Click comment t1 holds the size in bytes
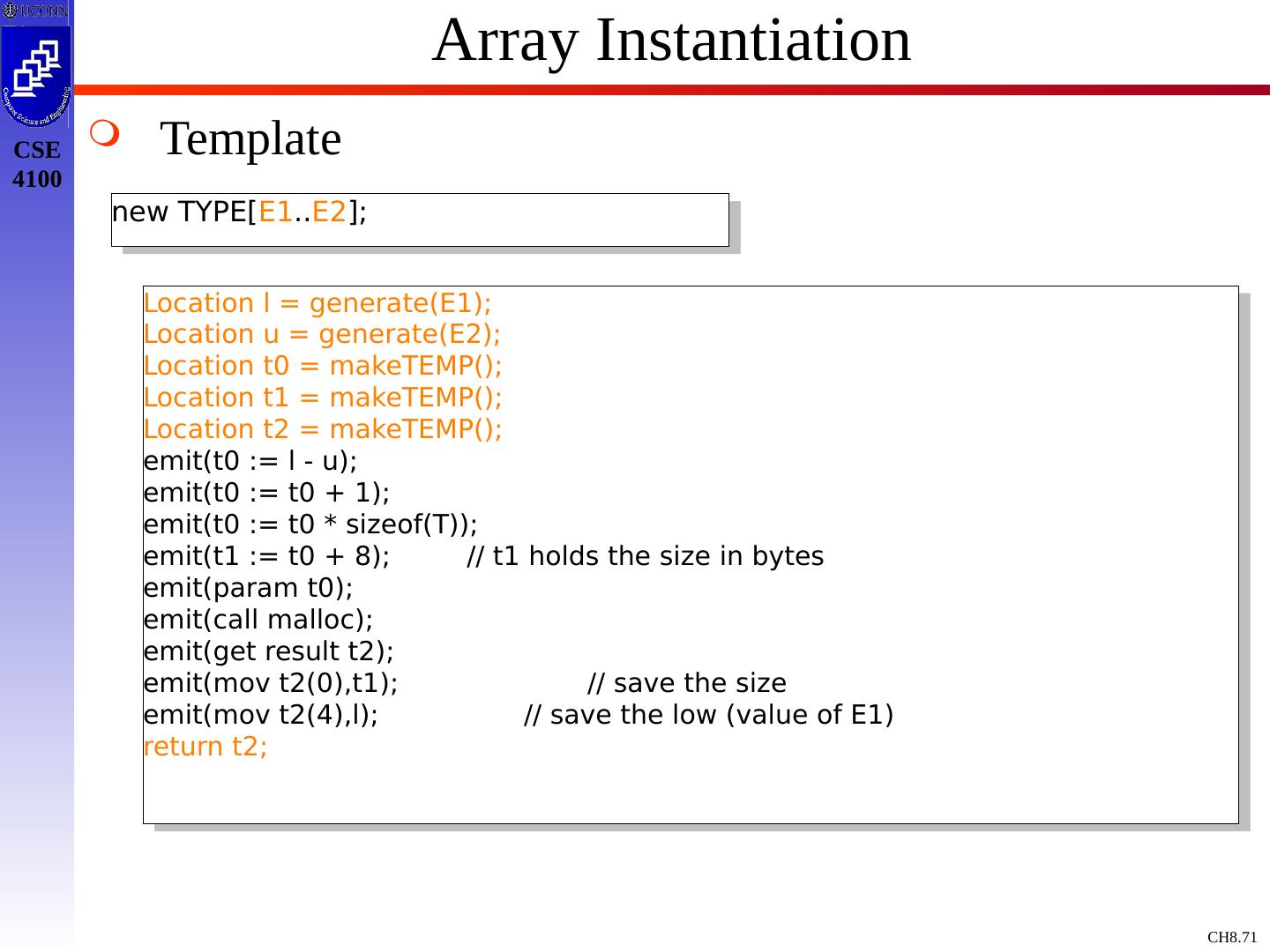This screenshot has width=1270, height=952. [x=645, y=557]
